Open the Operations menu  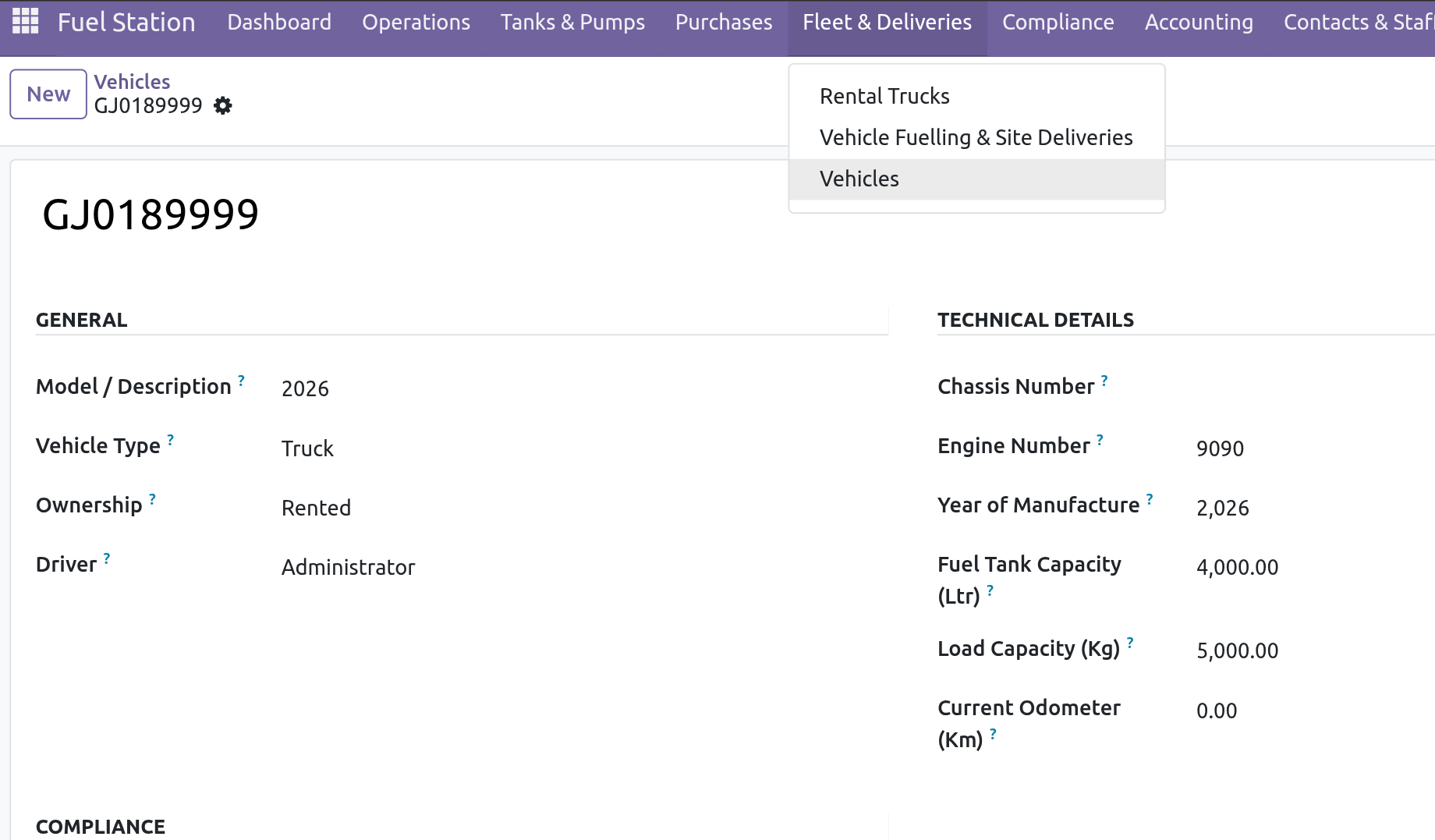click(x=416, y=22)
